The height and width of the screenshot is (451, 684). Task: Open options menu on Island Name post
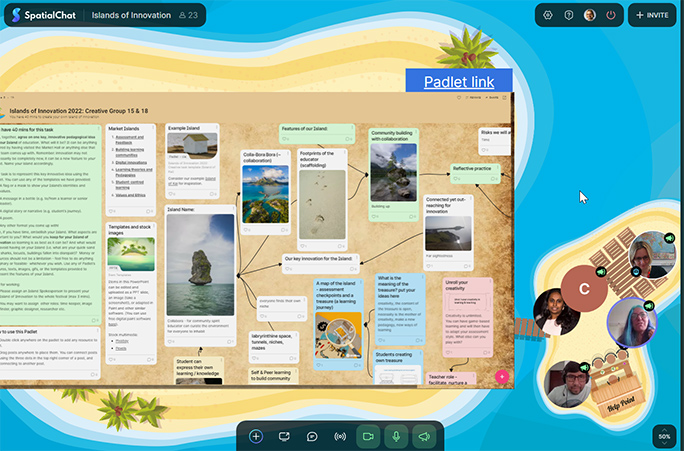pyautogui.click(x=233, y=209)
